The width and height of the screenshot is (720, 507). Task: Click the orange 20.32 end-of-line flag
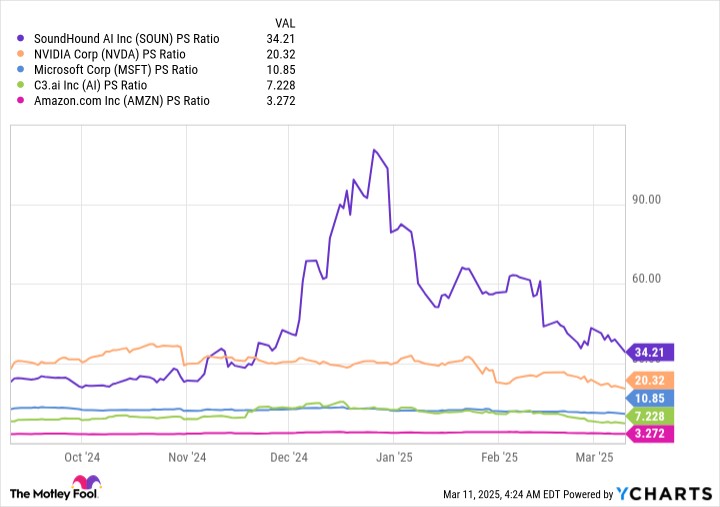[x=650, y=380]
